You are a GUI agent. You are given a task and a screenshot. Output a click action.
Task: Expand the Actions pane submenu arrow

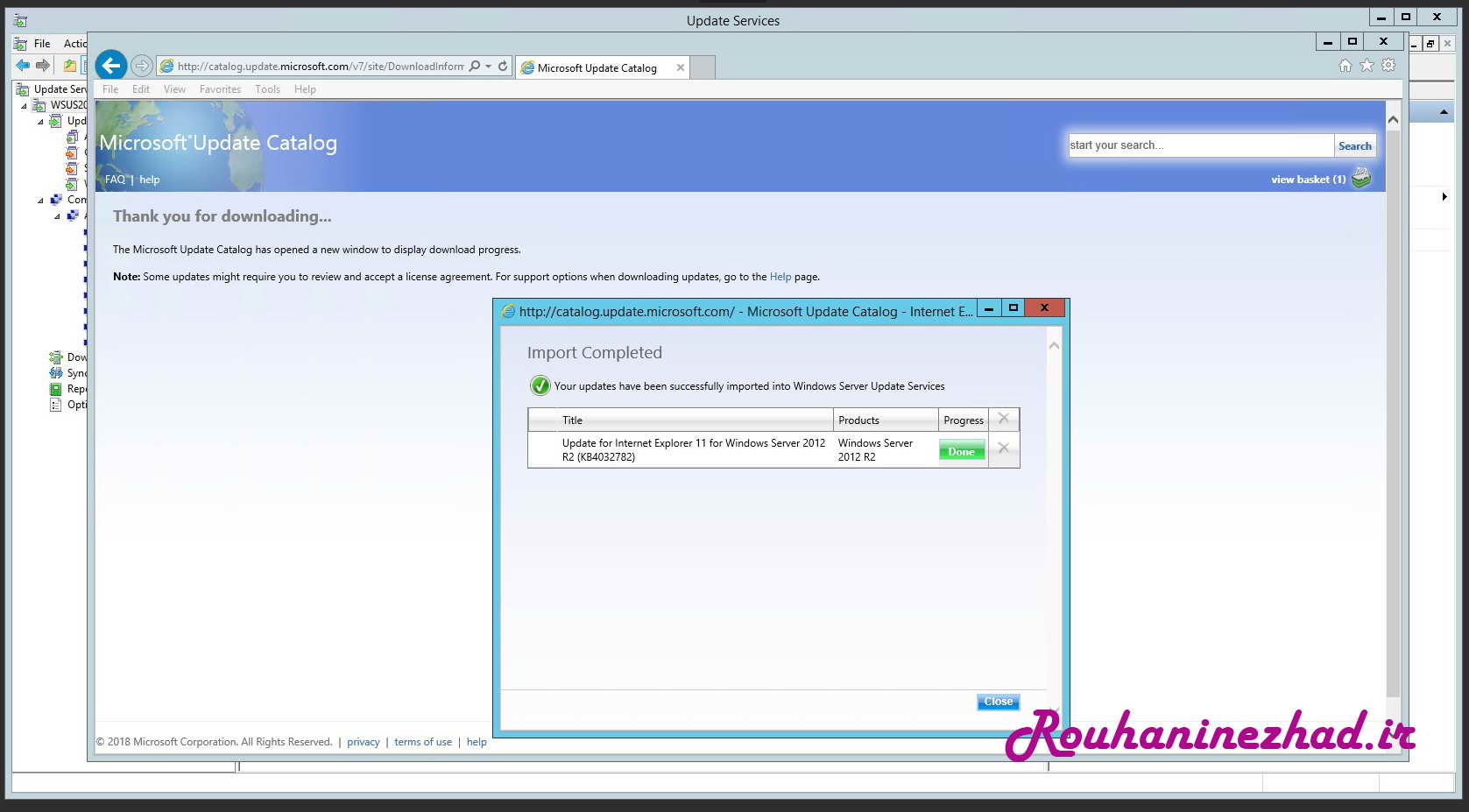(1444, 197)
